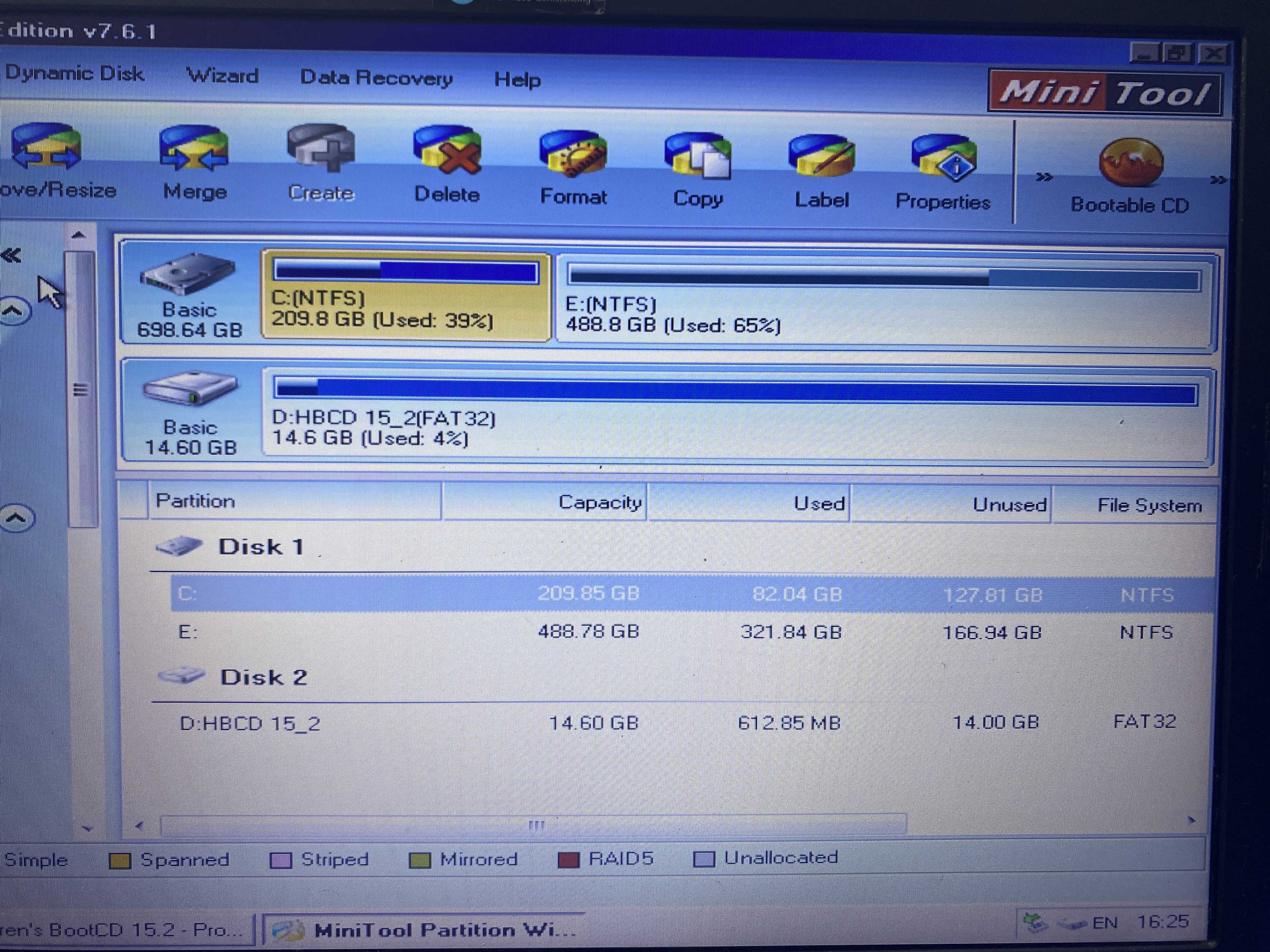Click the Unallocated legend color swatch
Screen dimensions: 1270x952
[705, 859]
